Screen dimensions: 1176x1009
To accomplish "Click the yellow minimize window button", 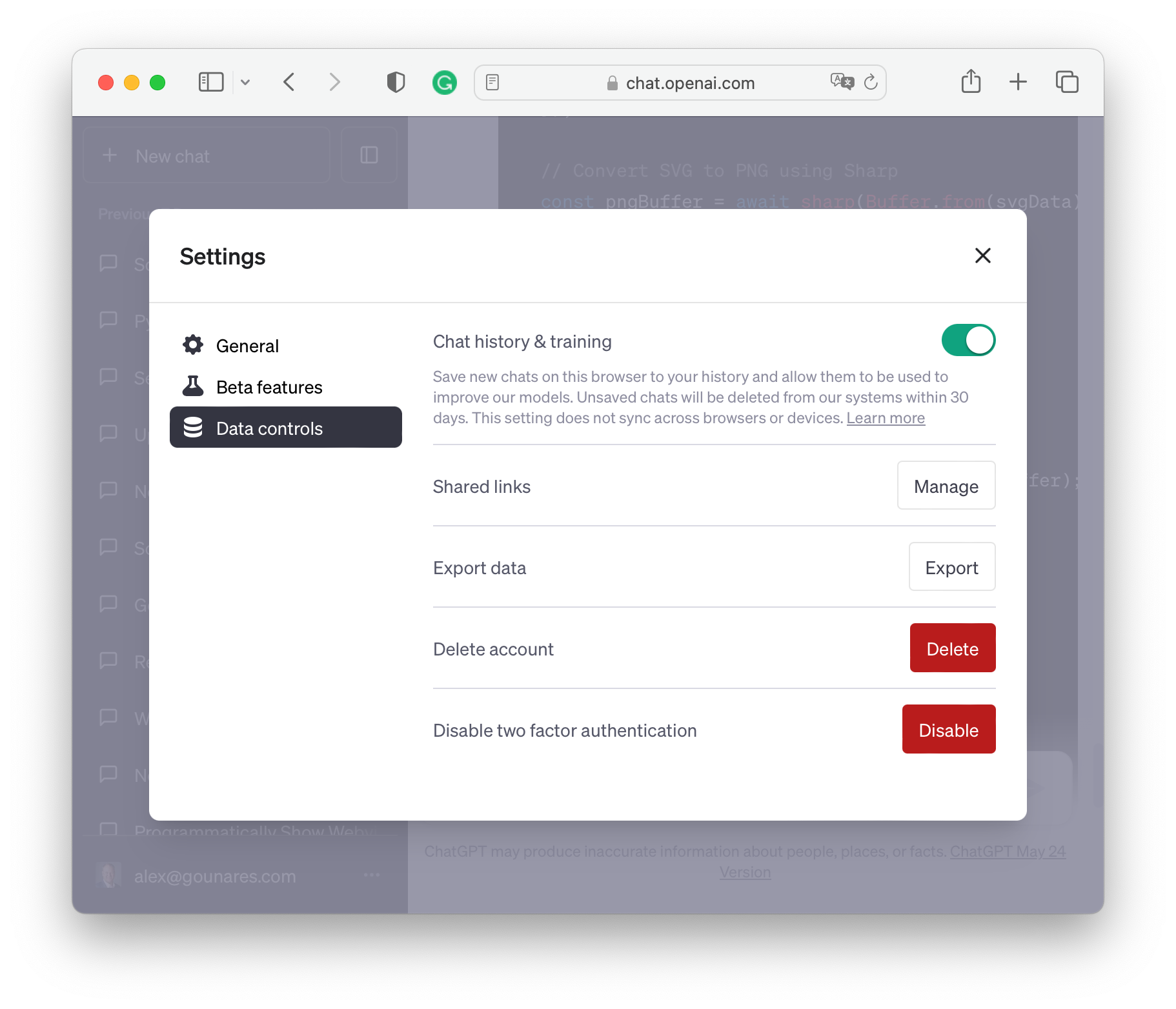I will point(132,83).
